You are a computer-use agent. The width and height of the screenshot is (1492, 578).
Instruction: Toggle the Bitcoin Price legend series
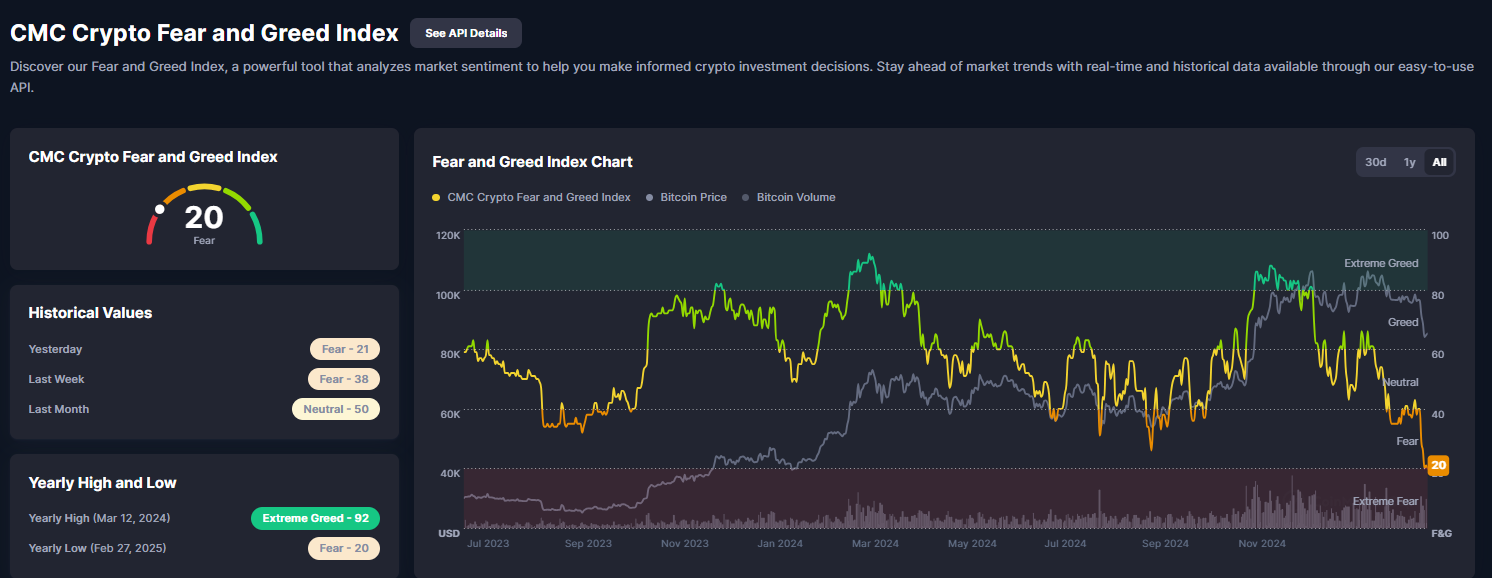(x=687, y=197)
